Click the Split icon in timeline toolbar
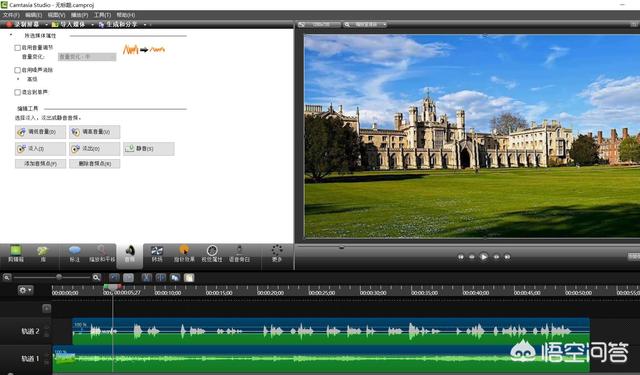This screenshot has width=640, height=375. [x=160, y=277]
